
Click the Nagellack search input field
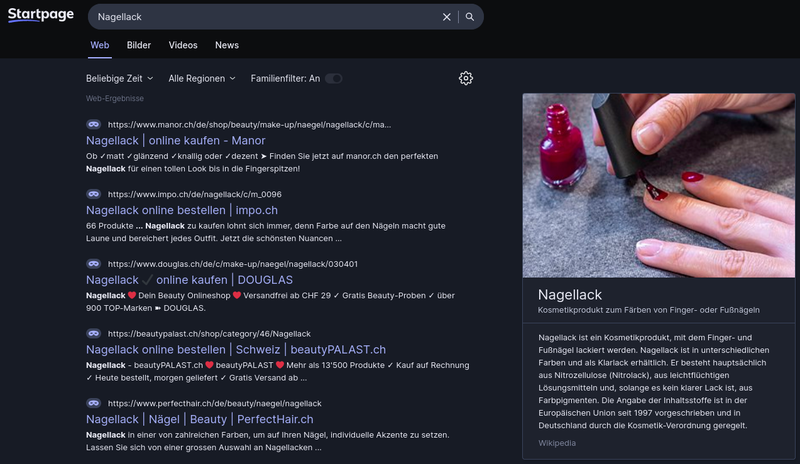[x=265, y=17]
